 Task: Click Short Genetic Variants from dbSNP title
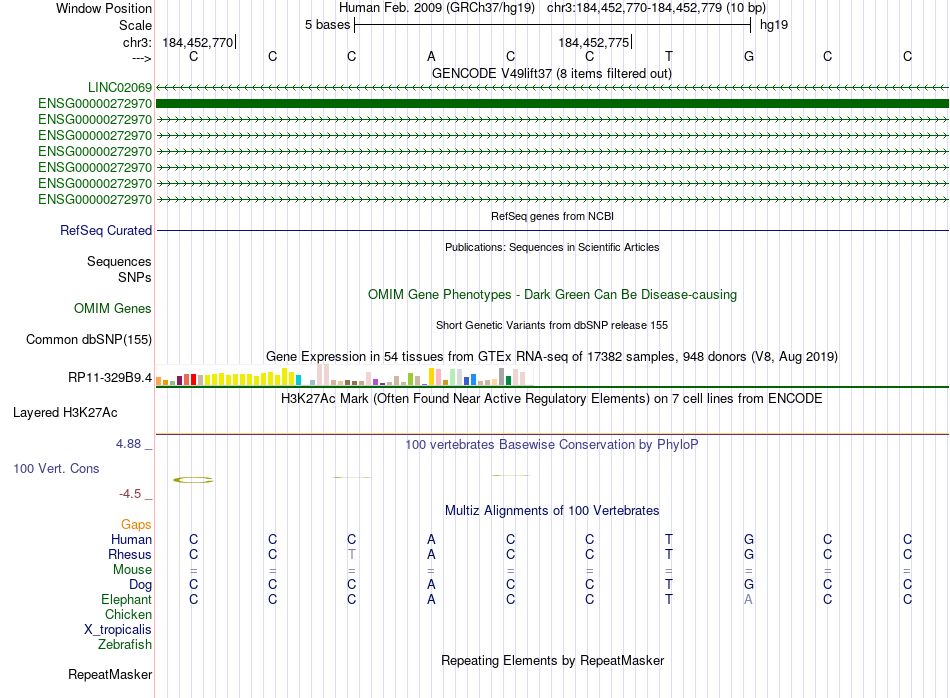point(552,325)
